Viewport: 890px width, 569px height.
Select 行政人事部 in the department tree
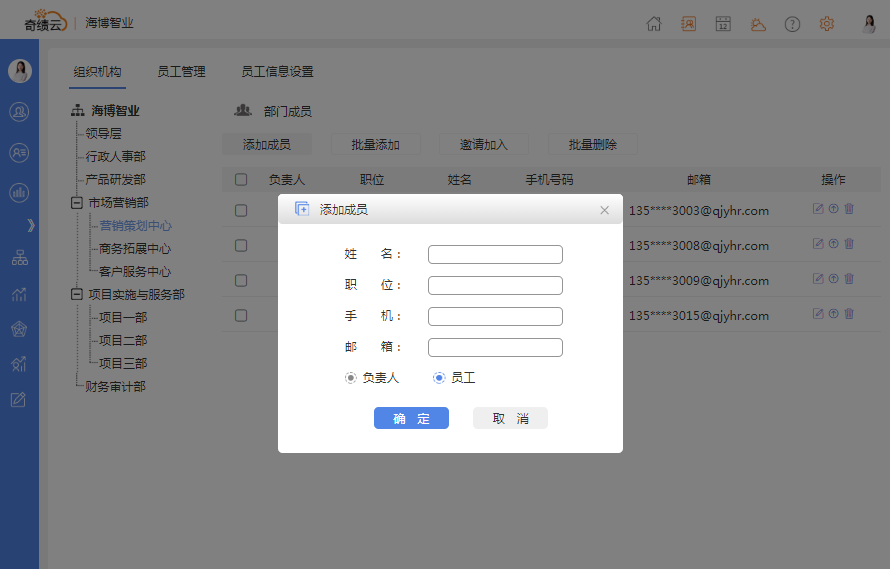coord(115,157)
